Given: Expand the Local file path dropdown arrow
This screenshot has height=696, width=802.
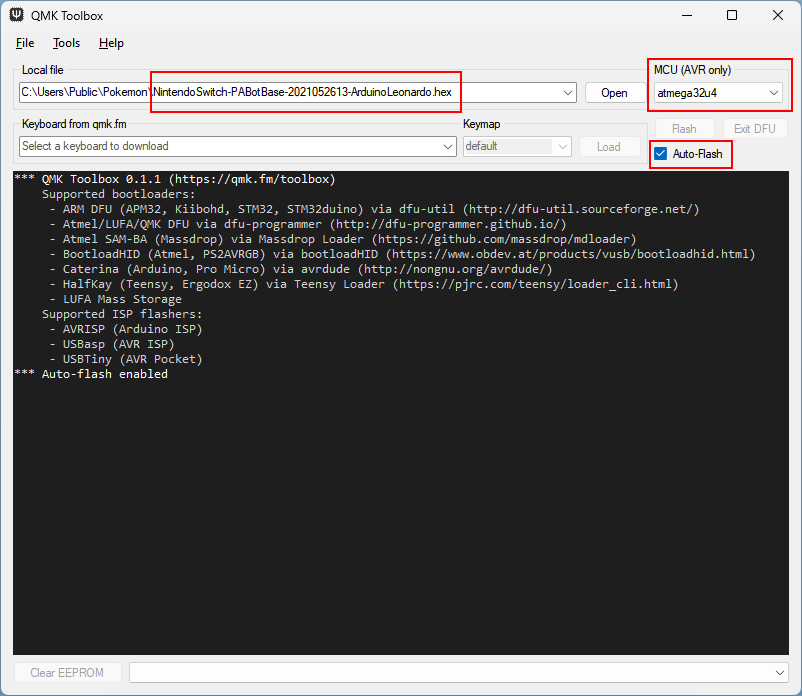Looking at the screenshot, I should 568,93.
